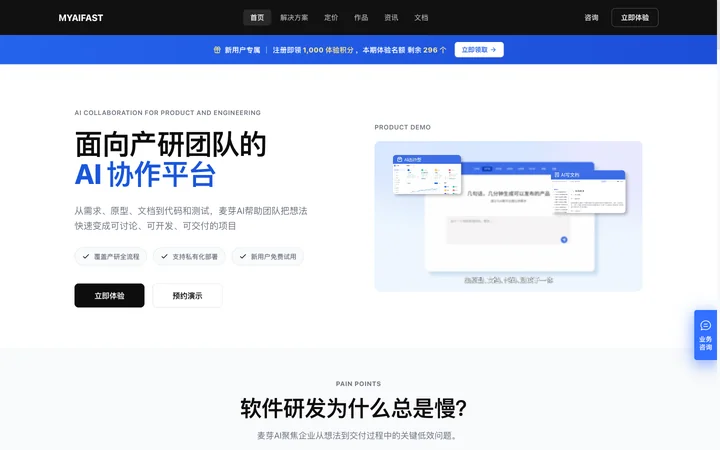This screenshot has height=450, width=720.
Task: Click the AI出原型 card in the demo
Action: pyautogui.click(x=427, y=175)
